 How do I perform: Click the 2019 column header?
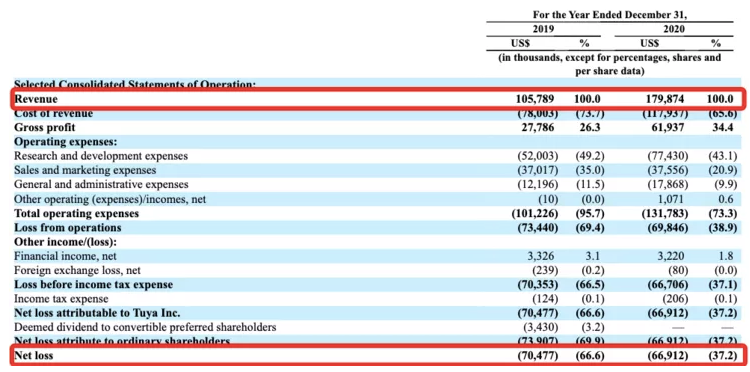543,29
